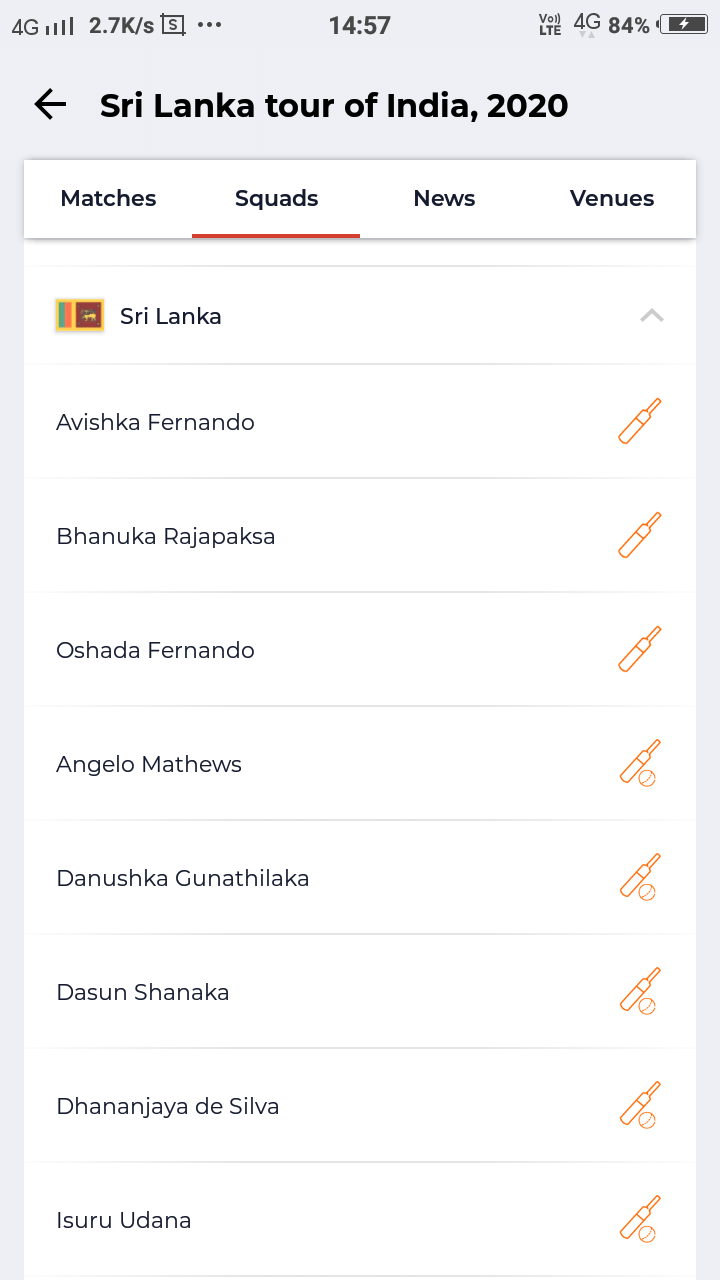This screenshot has height=1280, width=720.
Task: Click bat icon next to Bhanuka Rajapaksa
Action: pyautogui.click(x=640, y=535)
